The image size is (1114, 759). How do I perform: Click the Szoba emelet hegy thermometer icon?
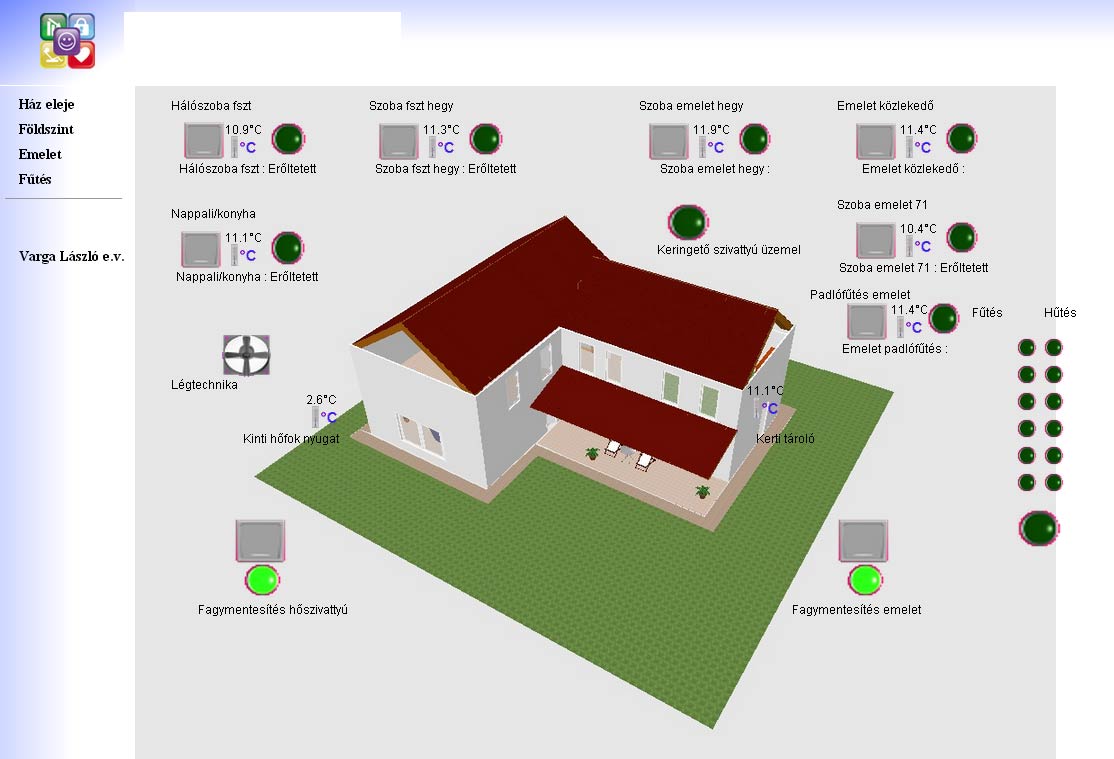coord(703,148)
